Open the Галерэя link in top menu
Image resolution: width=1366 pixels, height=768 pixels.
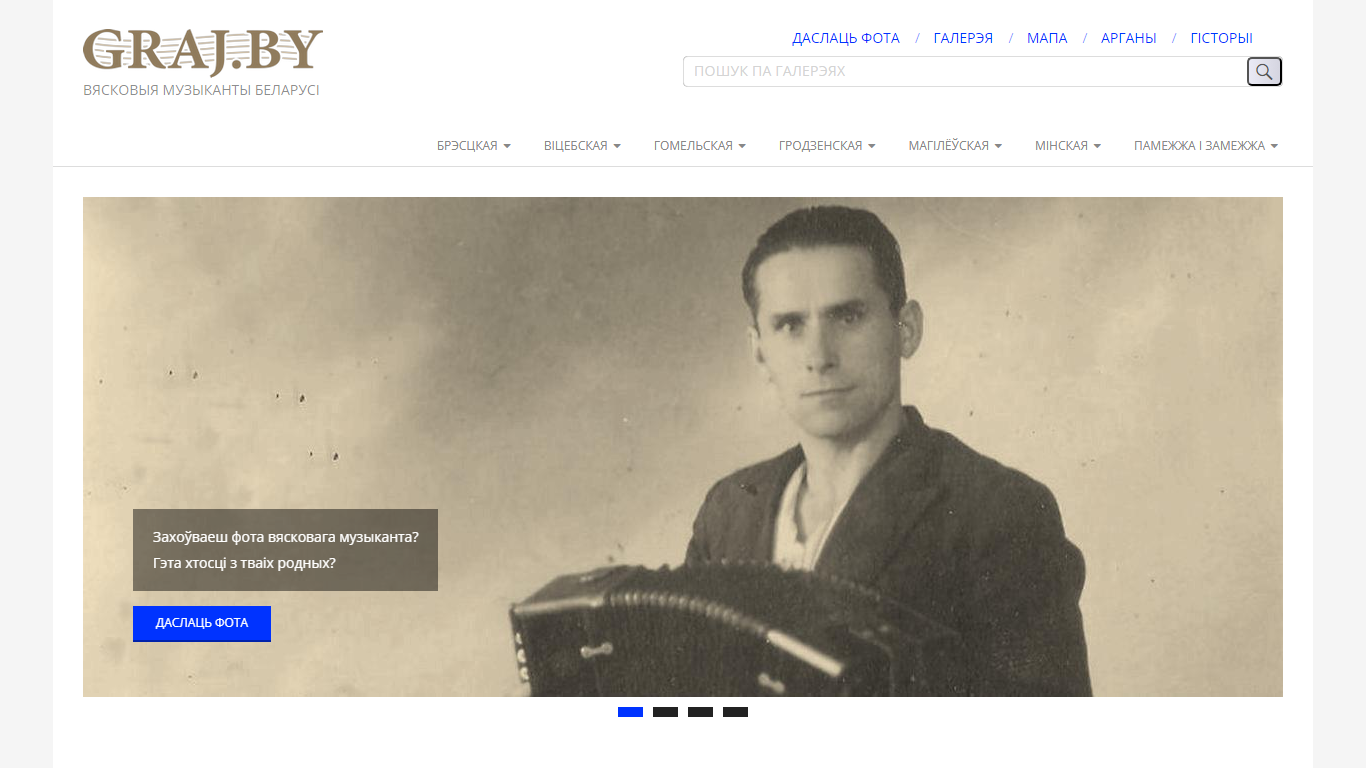click(x=963, y=38)
